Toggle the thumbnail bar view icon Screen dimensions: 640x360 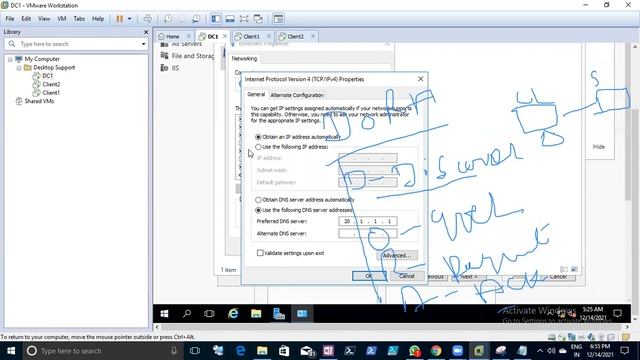pos(230,19)
